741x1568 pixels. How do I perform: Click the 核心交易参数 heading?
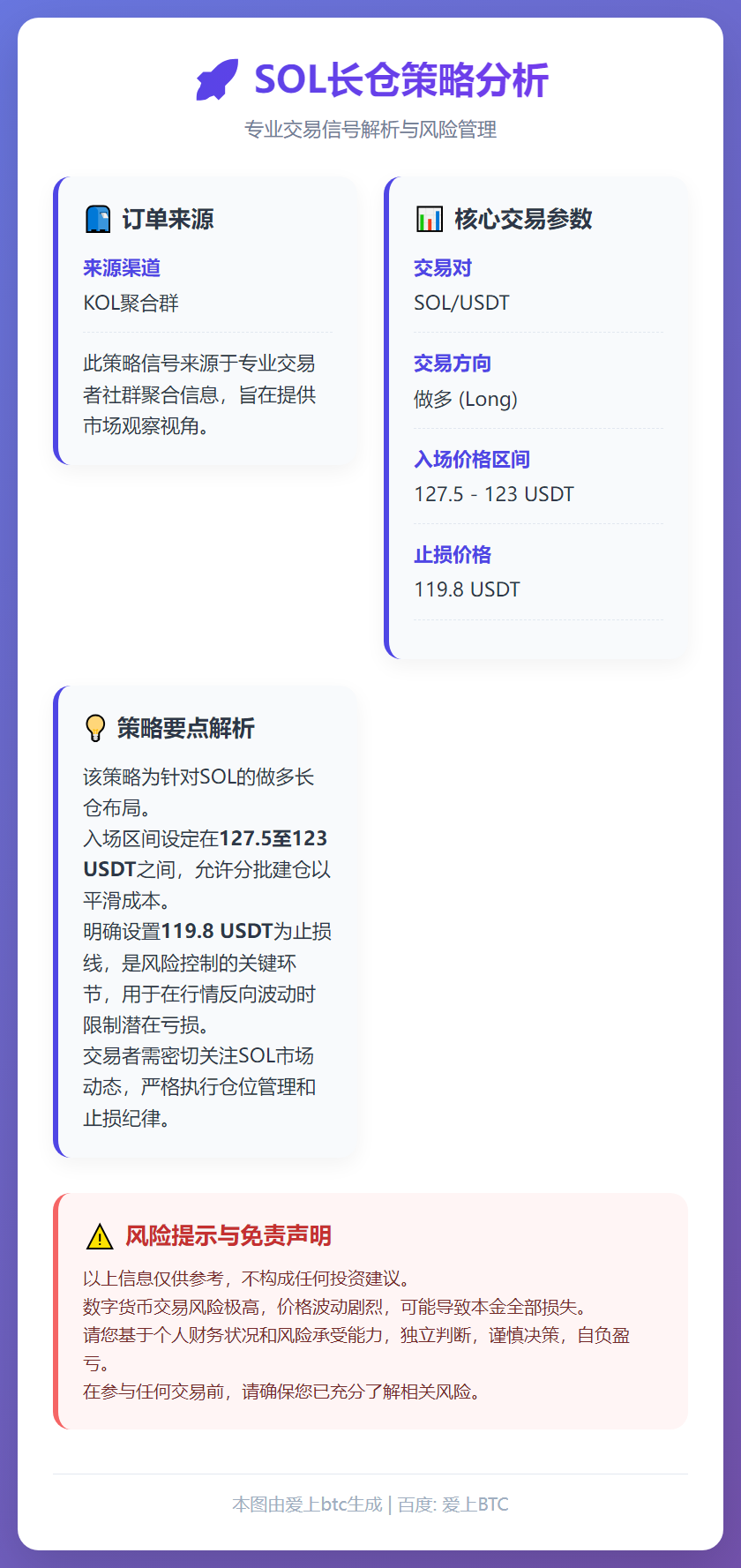(523, 219)
